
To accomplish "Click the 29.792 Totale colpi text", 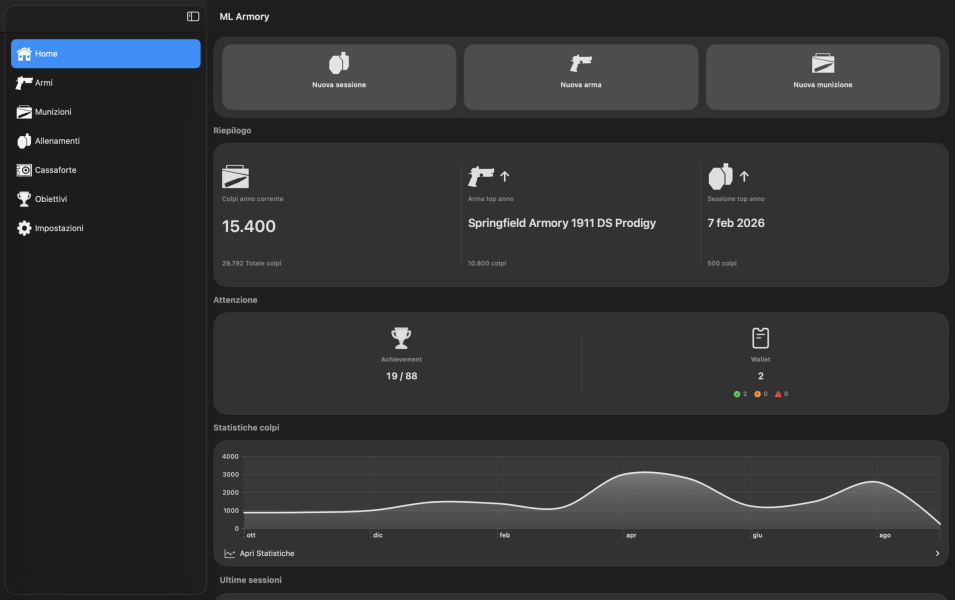I will [x=252, y=263].
